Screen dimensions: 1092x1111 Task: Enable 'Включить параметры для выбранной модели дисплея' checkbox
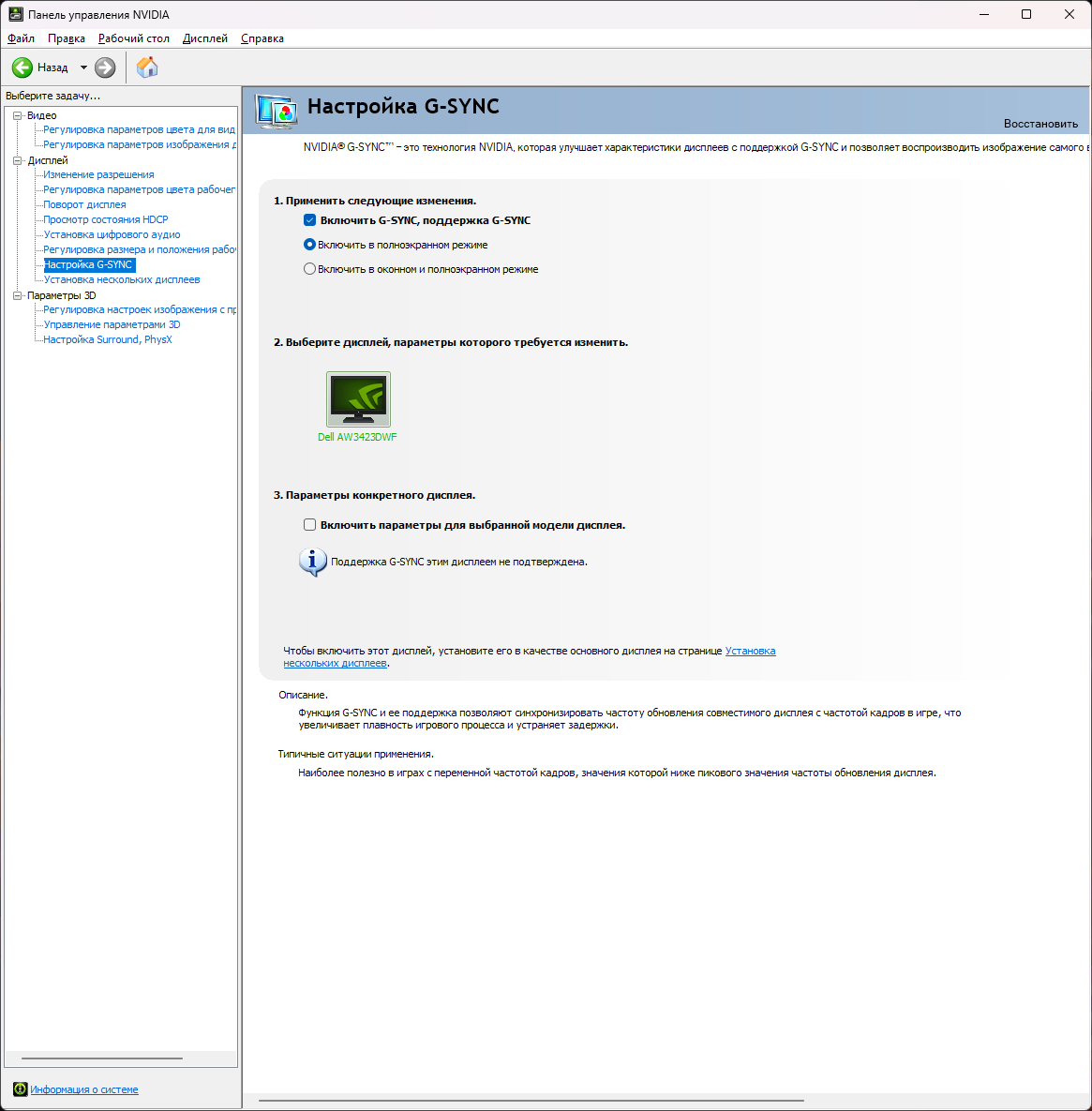[x=310, y=525]
